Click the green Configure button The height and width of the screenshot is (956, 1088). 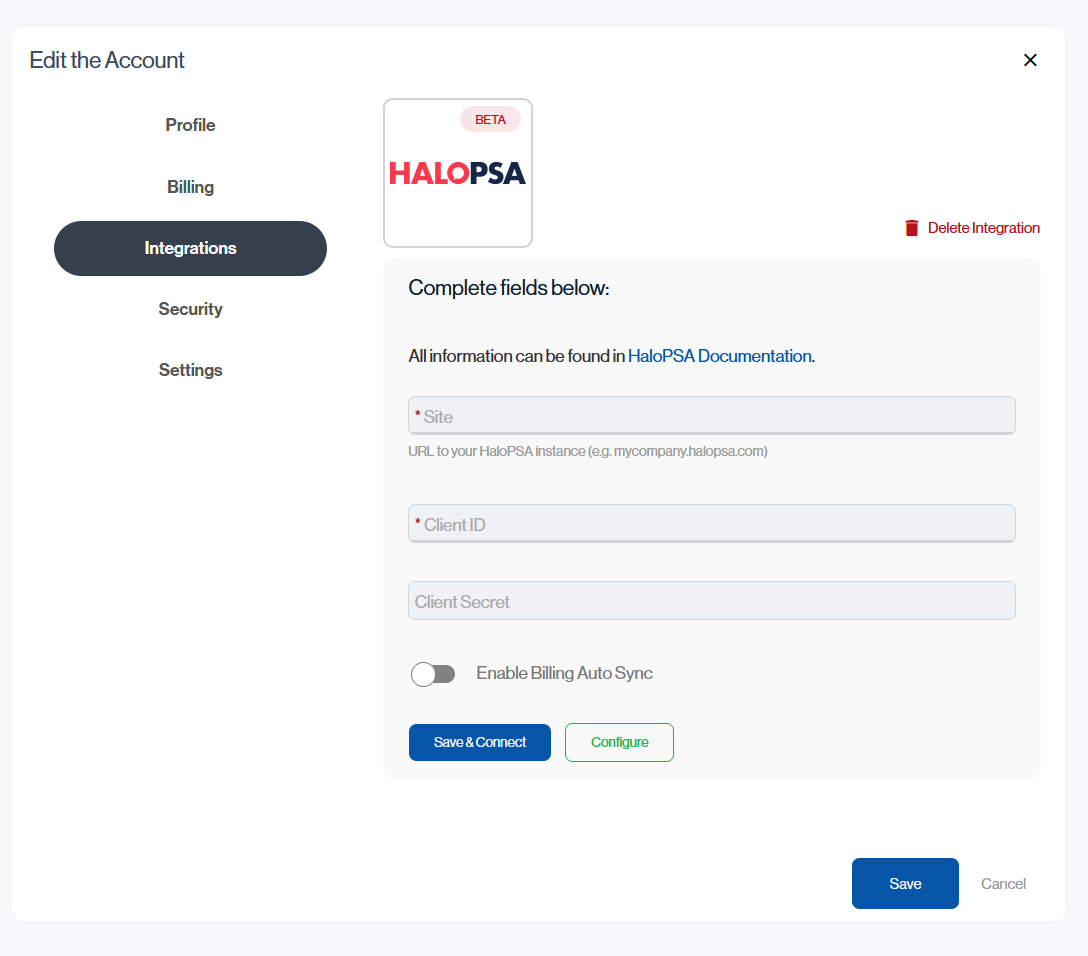[619, 742]
